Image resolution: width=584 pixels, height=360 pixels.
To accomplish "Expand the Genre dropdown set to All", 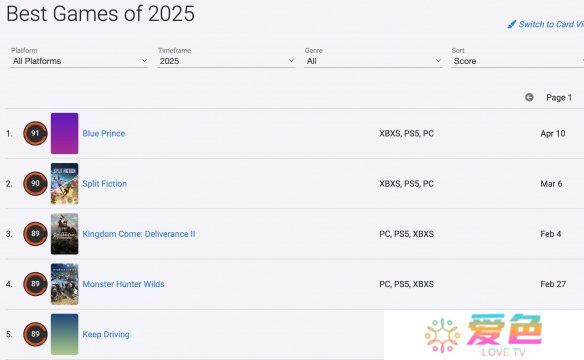I will [x=373, y=61].
